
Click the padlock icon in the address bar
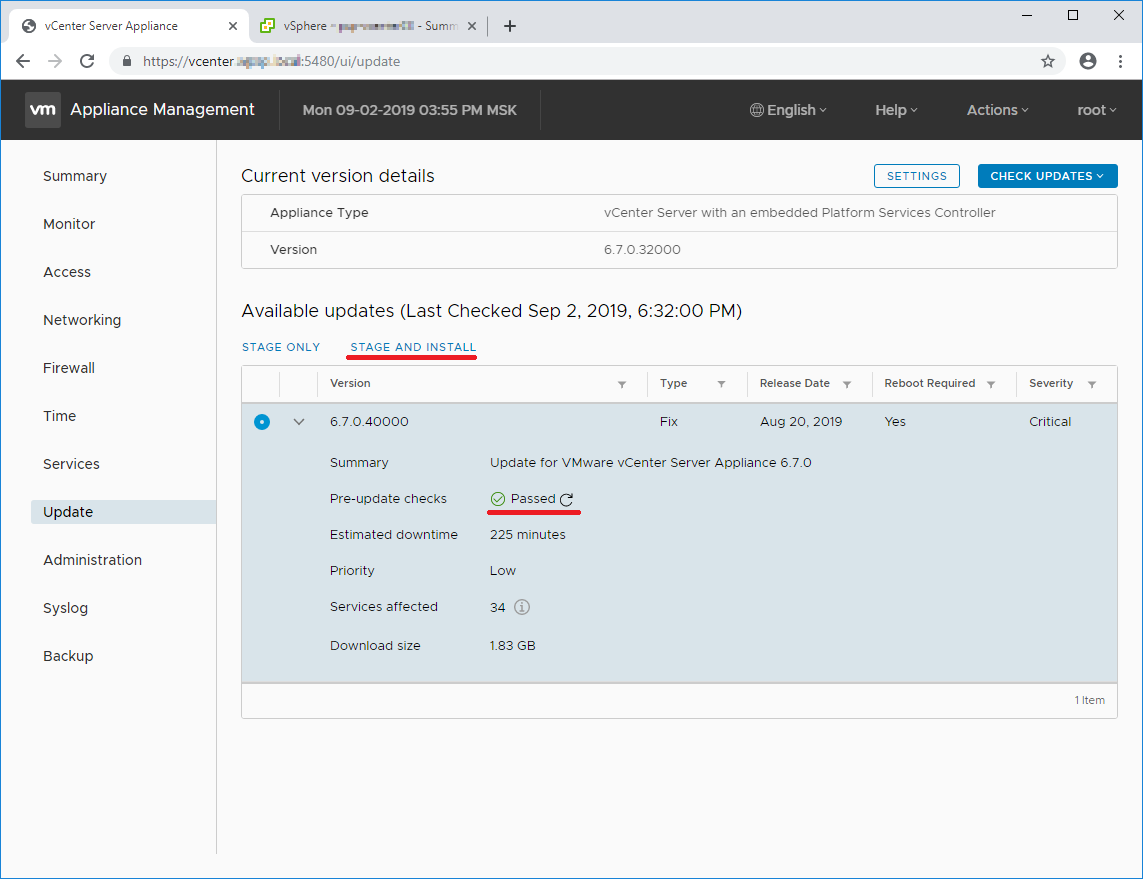point(126,61)
